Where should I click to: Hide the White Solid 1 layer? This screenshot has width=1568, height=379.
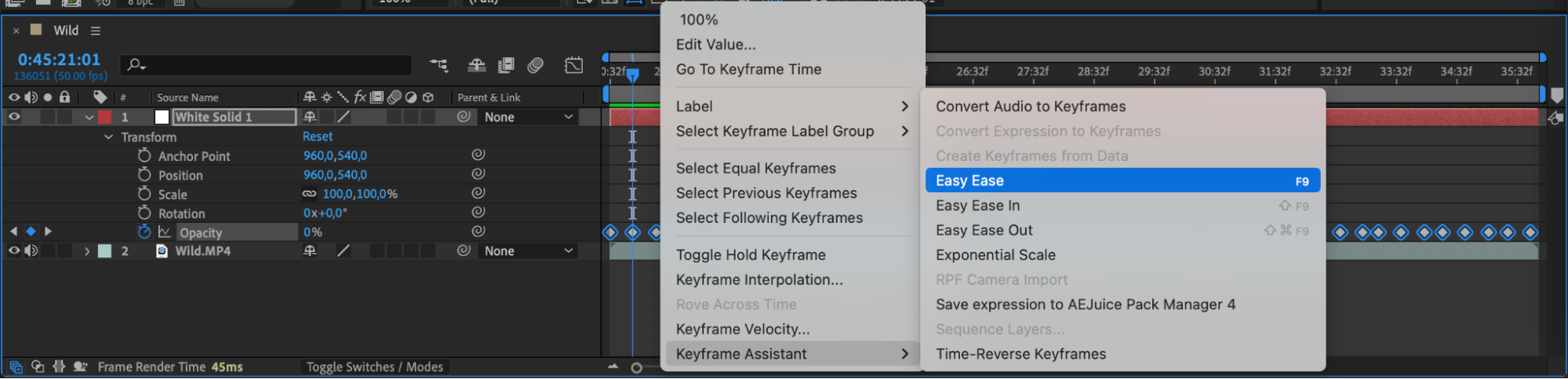pyautogui.click(x=14, y=117)
